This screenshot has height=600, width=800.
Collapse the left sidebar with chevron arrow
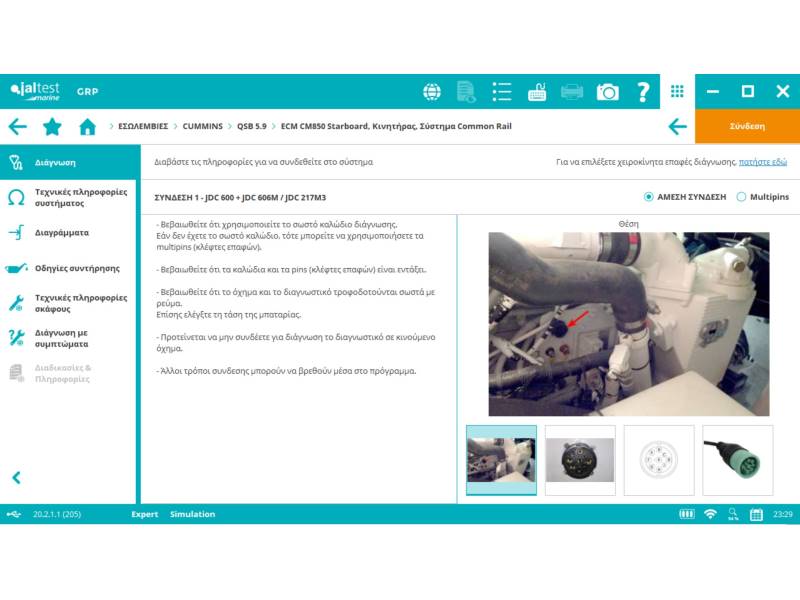pyautogui.click(x=16, y=478)
